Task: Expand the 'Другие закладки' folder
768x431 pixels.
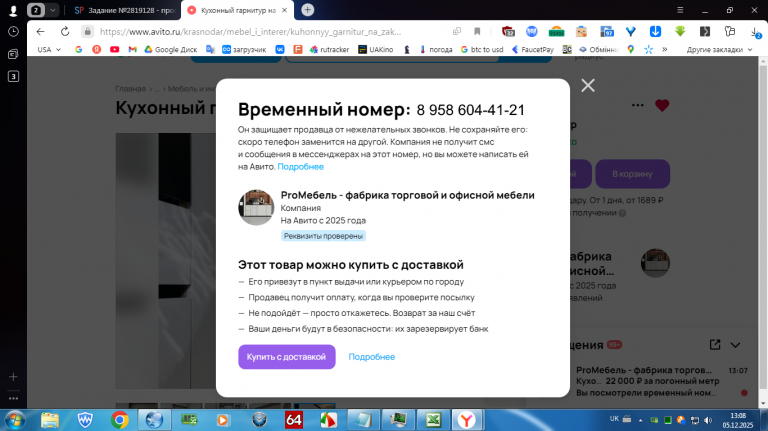Action: coord(719,49)
